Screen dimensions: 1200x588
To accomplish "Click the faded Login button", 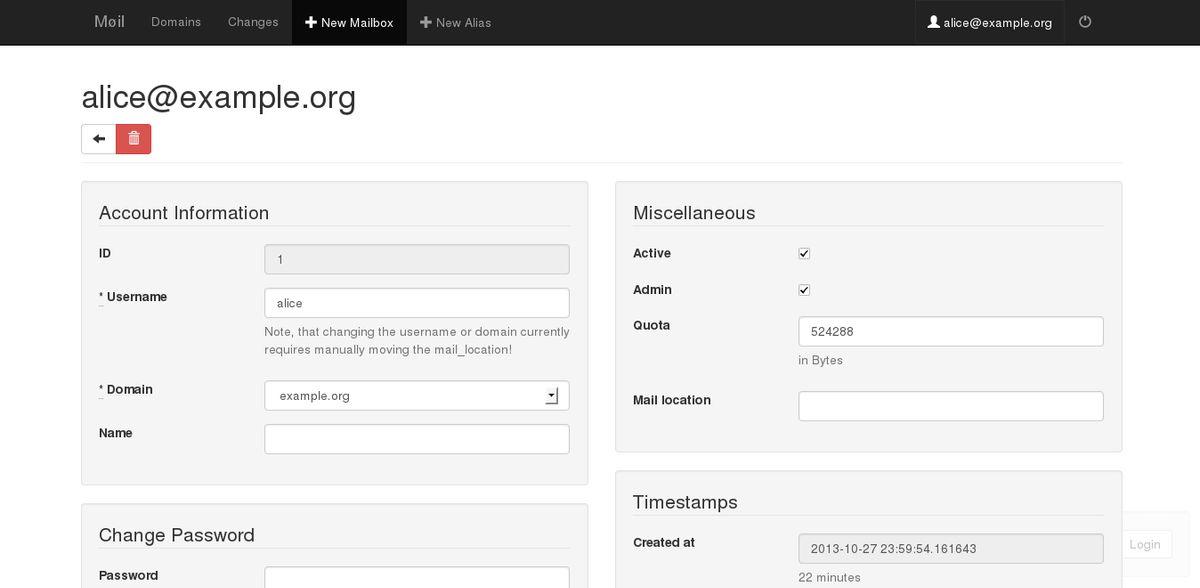I will click(1144, 544).
